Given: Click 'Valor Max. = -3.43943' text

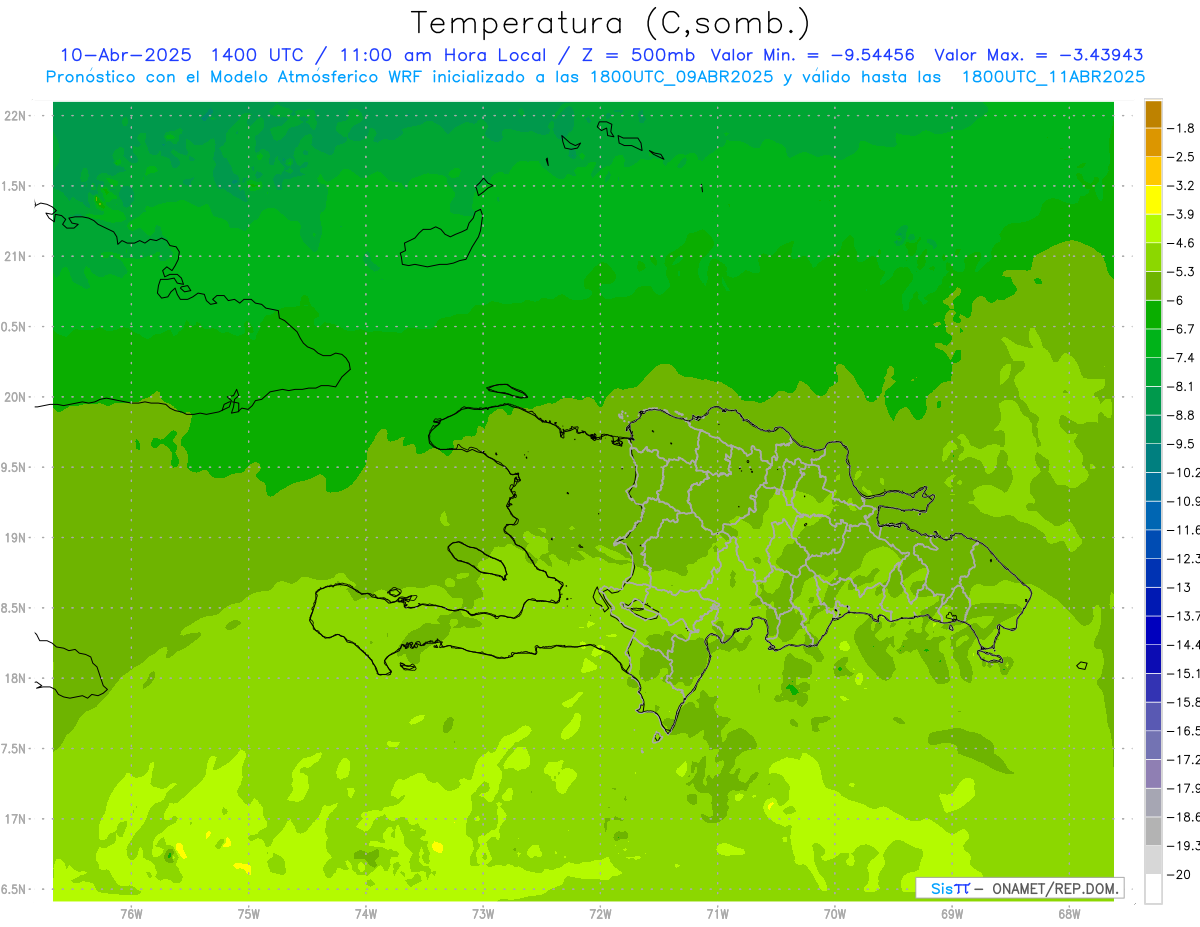Looking at the screenshot, I should coord(1038,55).
